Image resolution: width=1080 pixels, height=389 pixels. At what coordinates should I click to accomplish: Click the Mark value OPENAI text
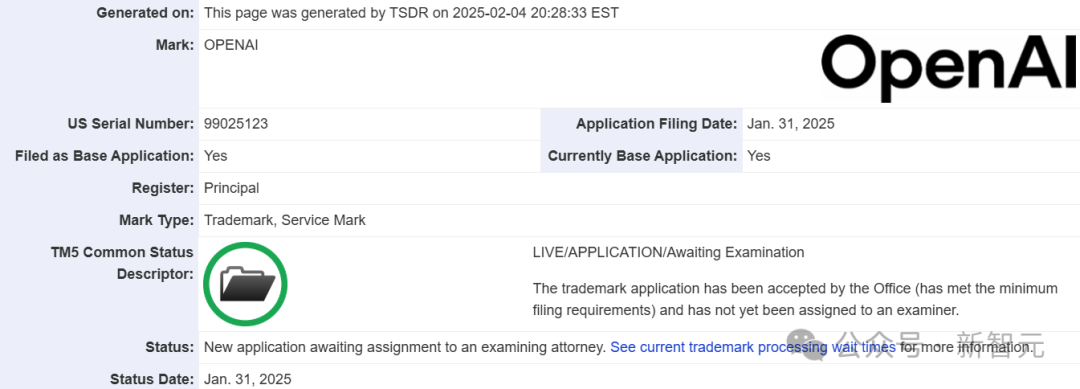(231, 45)
